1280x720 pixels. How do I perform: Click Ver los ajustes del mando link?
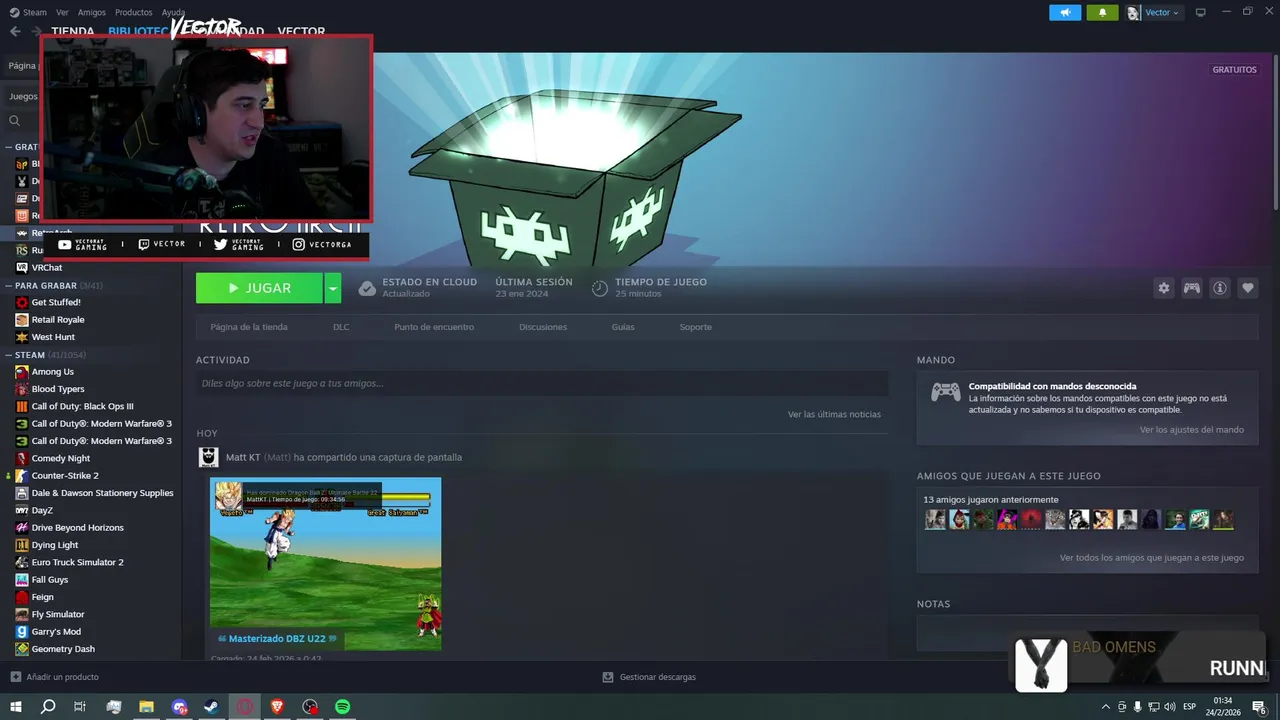1192,430
